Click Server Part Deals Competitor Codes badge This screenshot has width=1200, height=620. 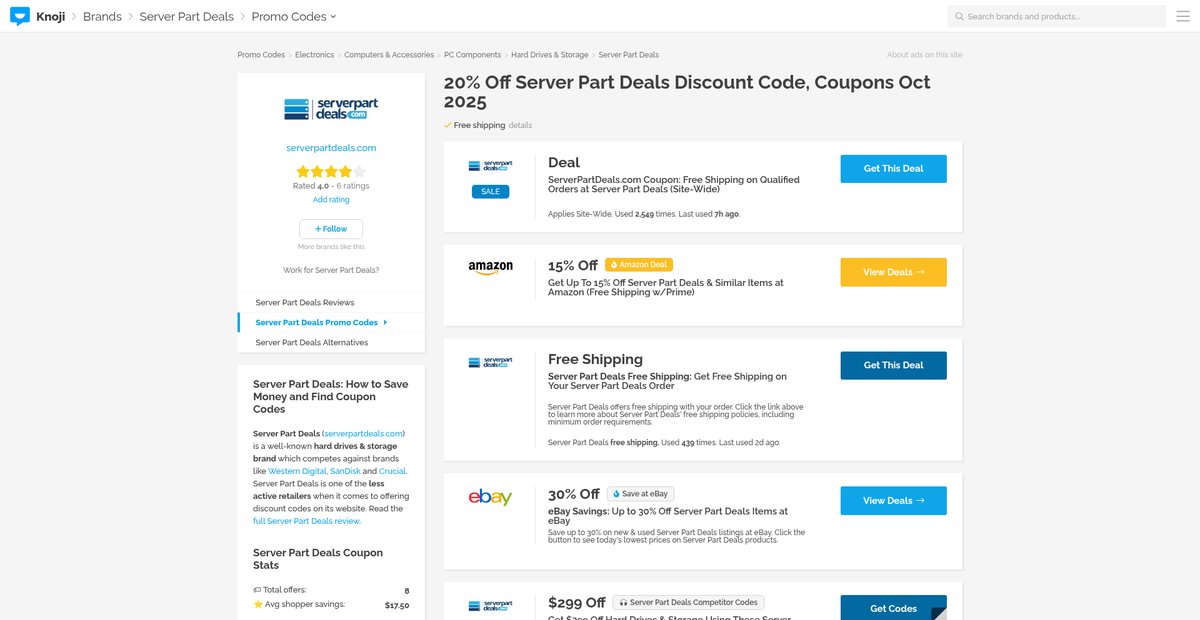coord(688,603)
